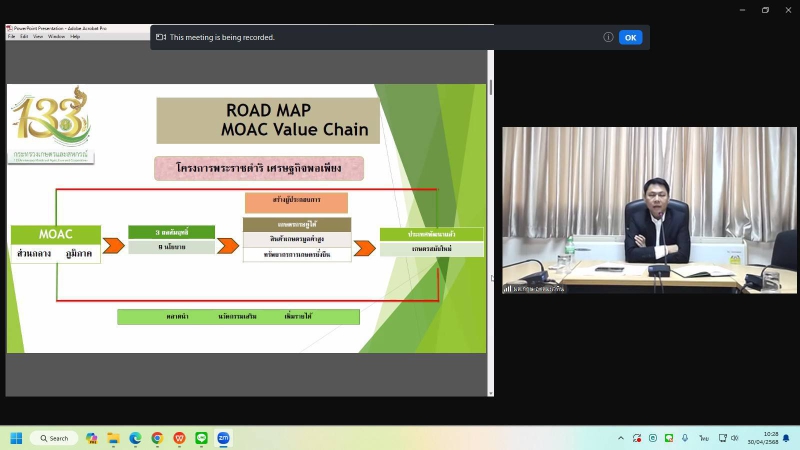This screenshot has height=450, width=800.
Task: Open the Help menu in Acrobat
Action: pyautogui.click(x=75, y=36)
